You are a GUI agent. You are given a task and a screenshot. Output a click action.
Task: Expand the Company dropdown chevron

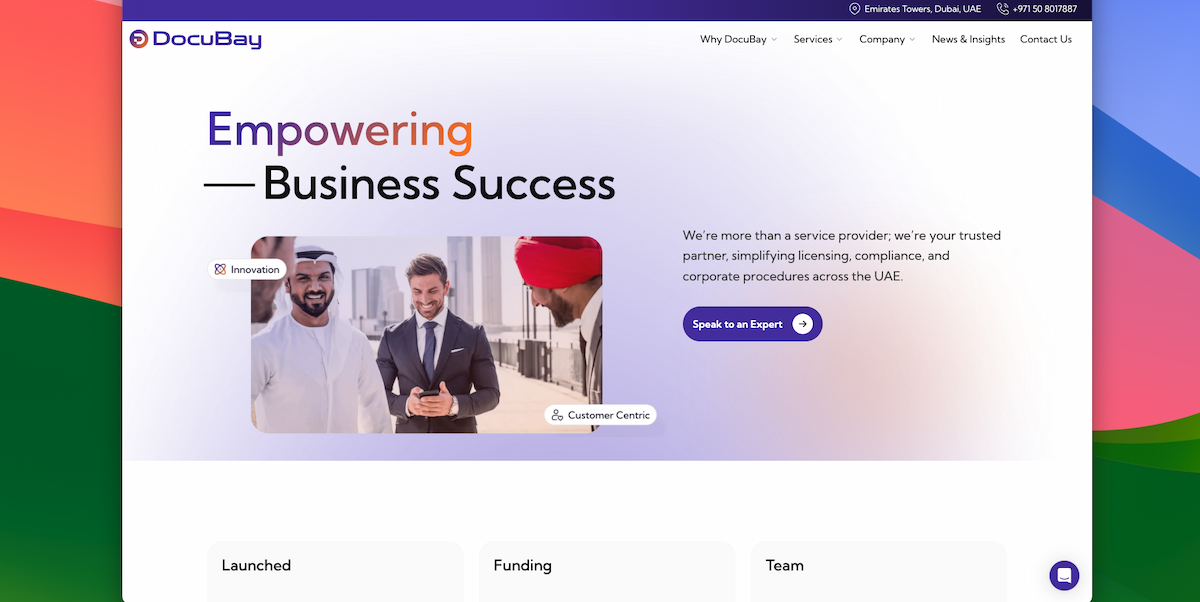[911, 40]
